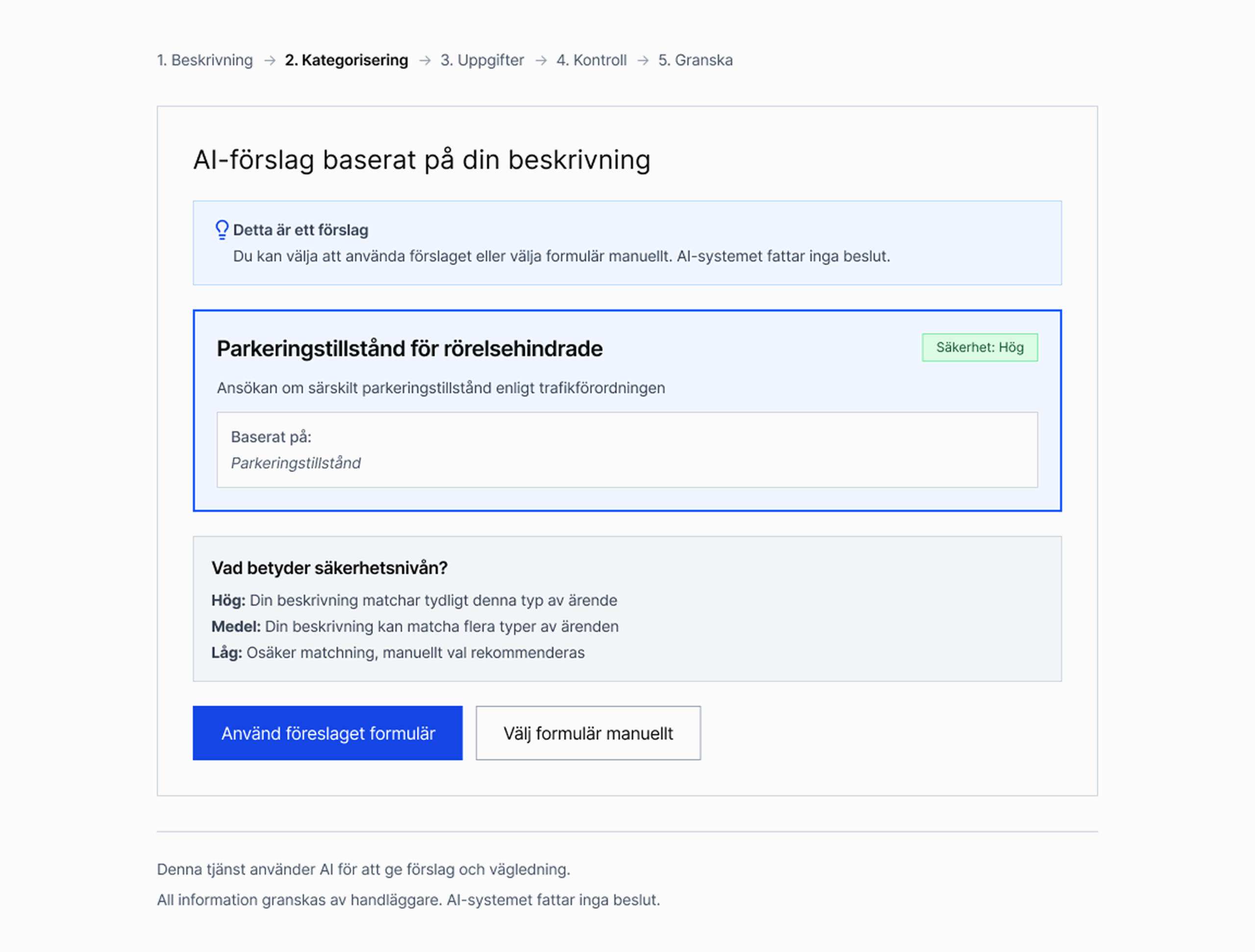Click the Medel confidence level explanation

point(414,626)
